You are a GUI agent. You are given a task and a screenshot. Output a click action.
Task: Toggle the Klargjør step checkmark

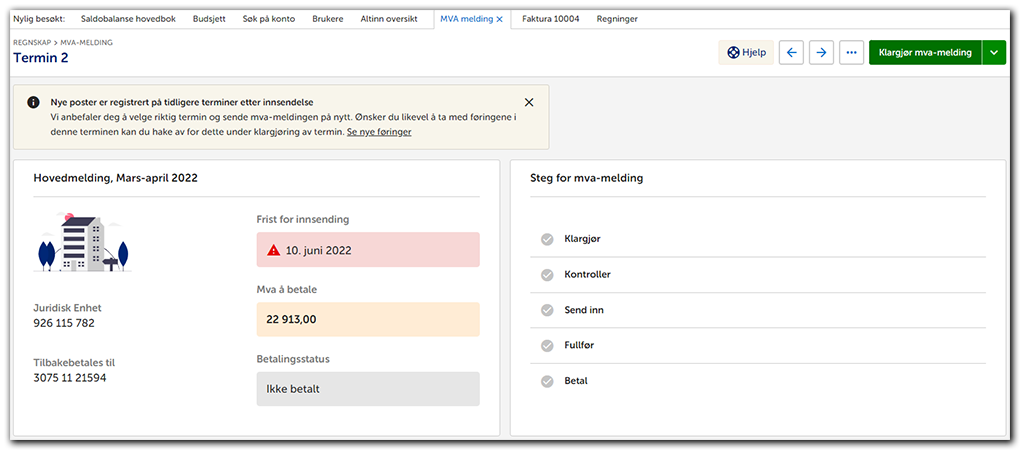(547, 239)
